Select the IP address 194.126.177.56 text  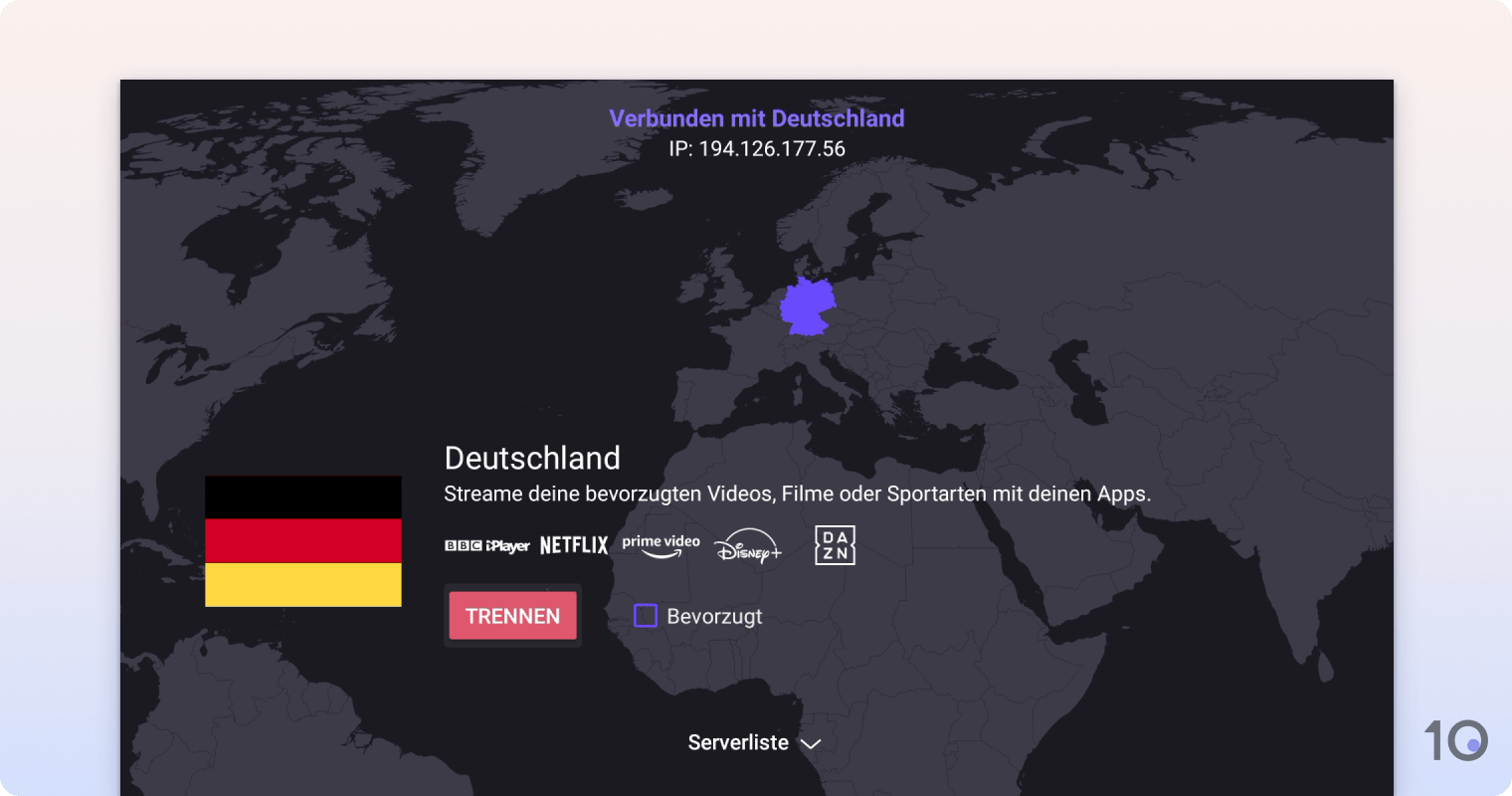tap(757, 148)
